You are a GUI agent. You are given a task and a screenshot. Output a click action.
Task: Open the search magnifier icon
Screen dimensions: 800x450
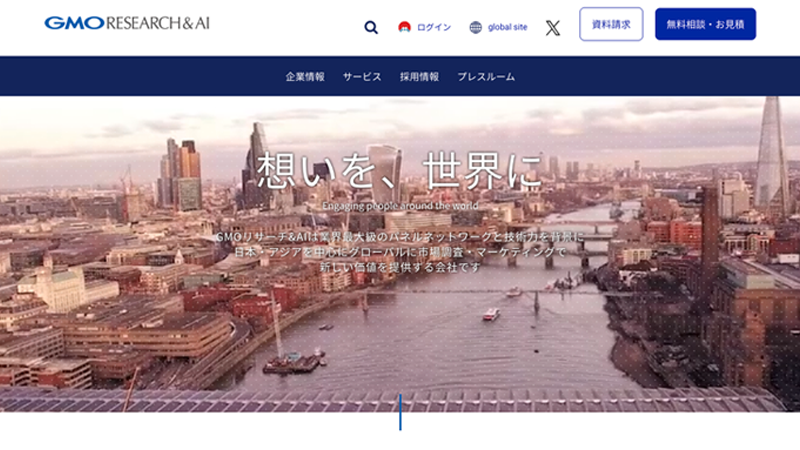371,28
